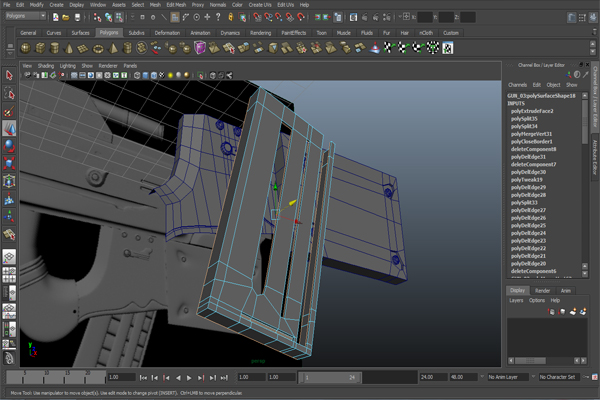Create a polygon sphere from shelf

[26, 48]
